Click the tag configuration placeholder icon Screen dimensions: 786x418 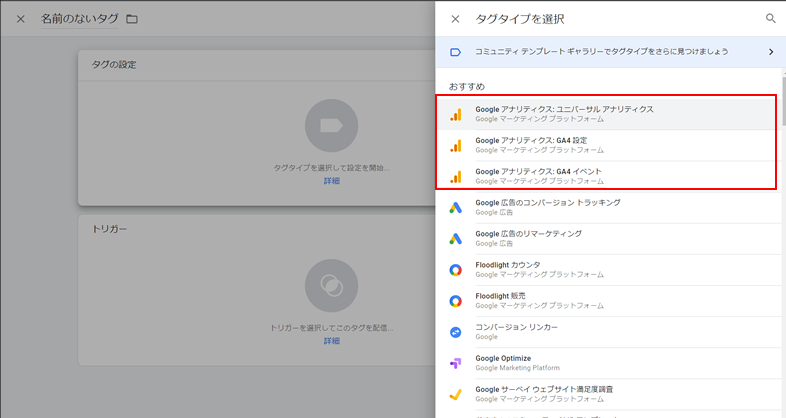click(331, 126)
